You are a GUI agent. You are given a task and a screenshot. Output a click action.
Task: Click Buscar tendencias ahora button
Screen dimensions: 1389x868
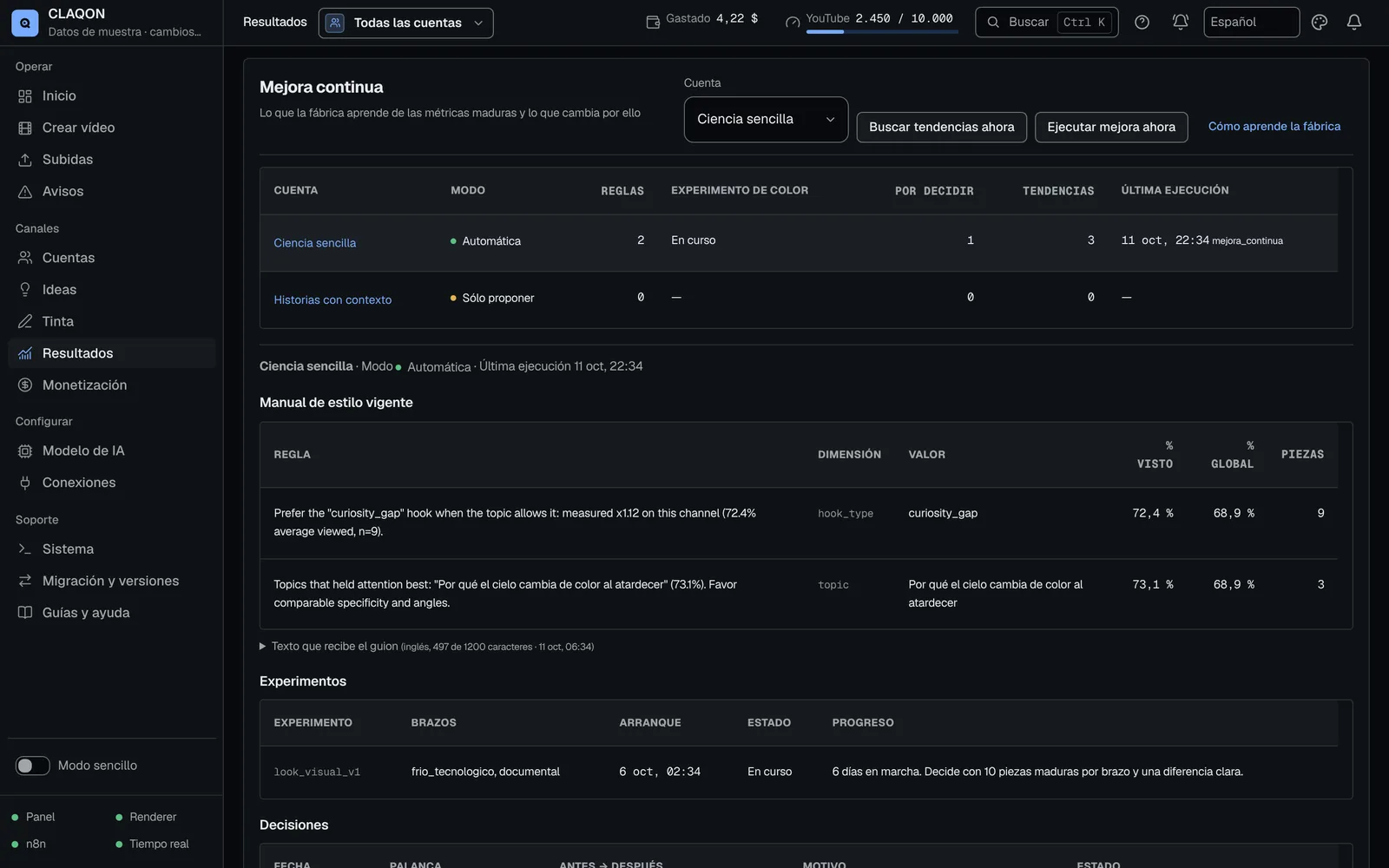pos(941,127)
